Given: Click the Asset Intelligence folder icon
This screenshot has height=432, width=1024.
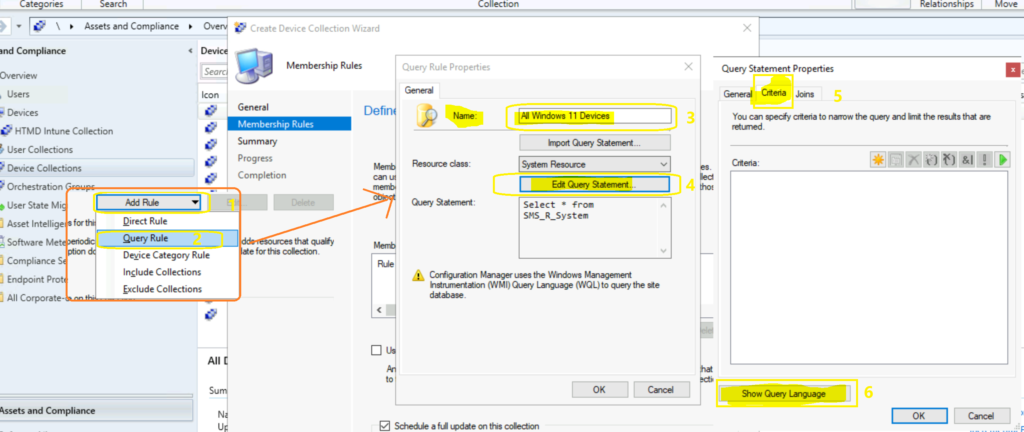Looking at the screenshot, I should pyautogui.click(x=3, y=223).
